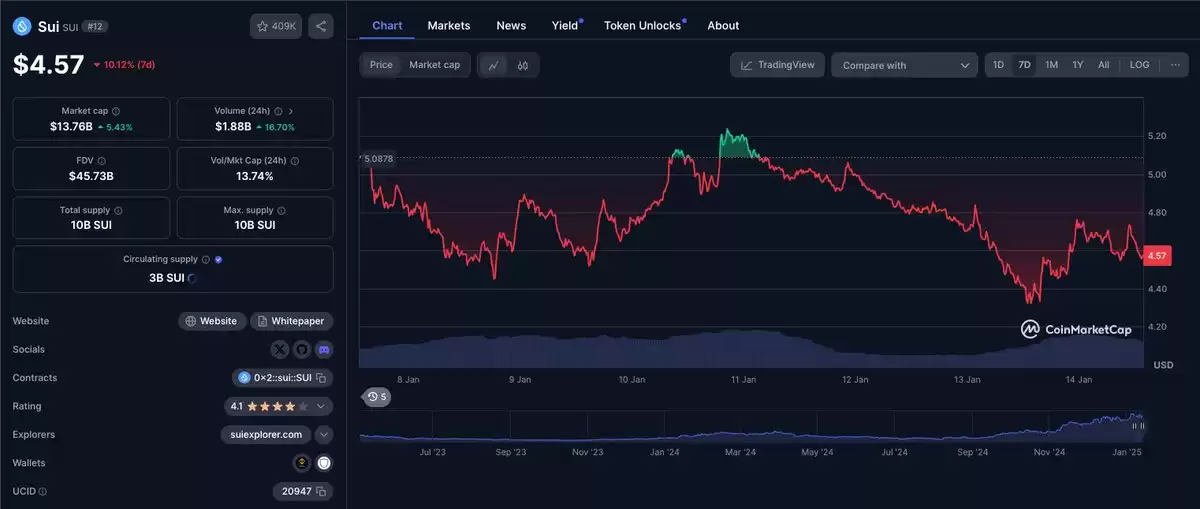Image resolution: width=1200 pixels, height=509 pixels.
Task: Open Volume (24h) info icon
Action: [x=276, y=111]
